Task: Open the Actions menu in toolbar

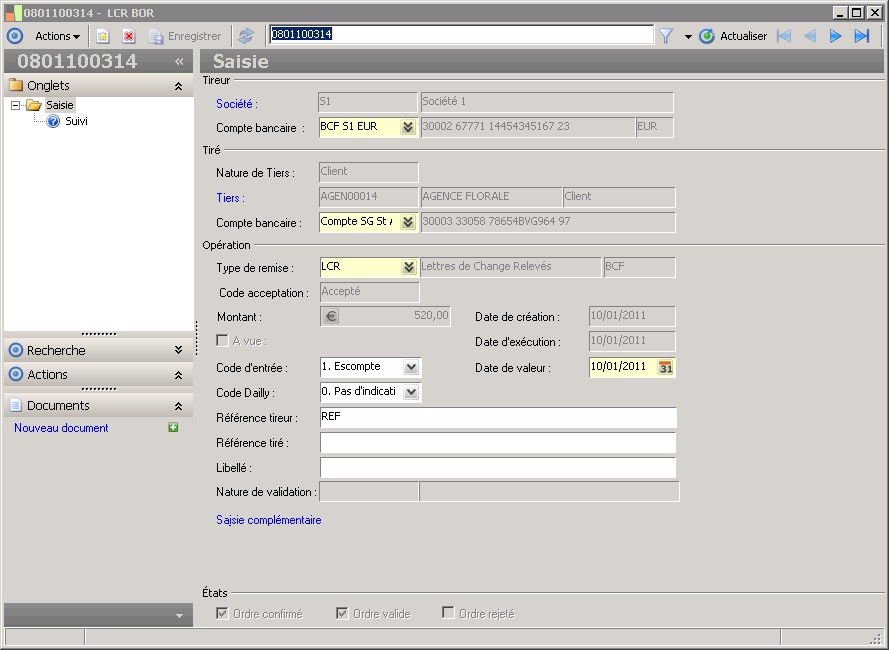Action: [x=57, y=36]
